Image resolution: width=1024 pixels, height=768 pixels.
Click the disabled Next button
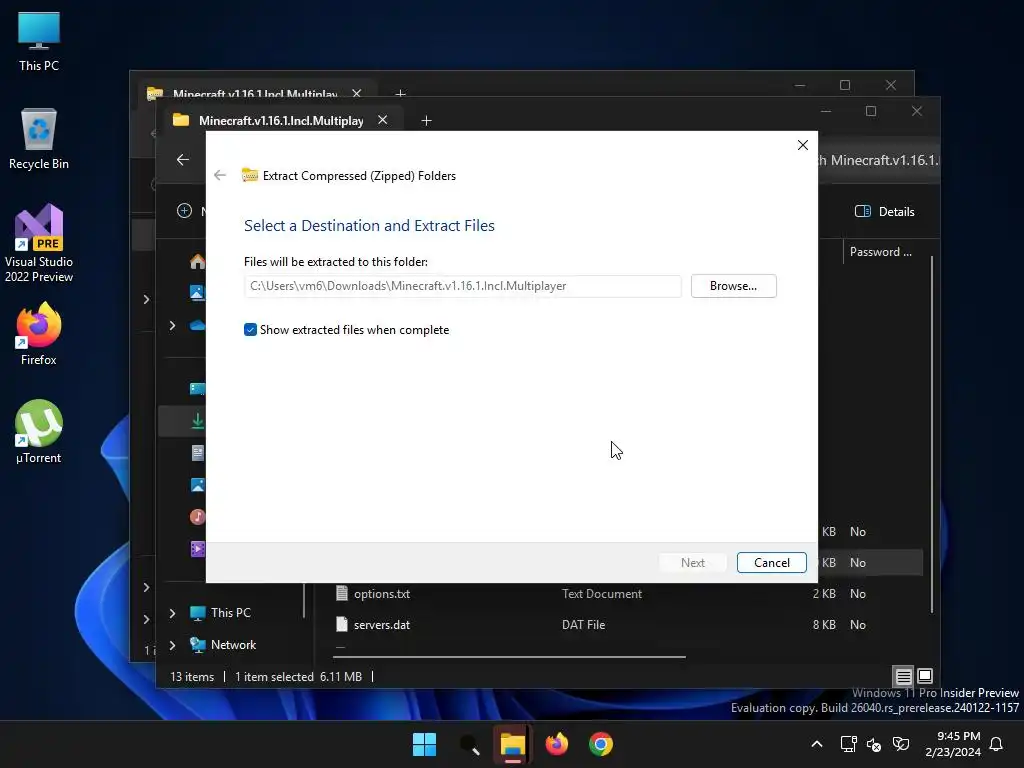coord(693,562)
